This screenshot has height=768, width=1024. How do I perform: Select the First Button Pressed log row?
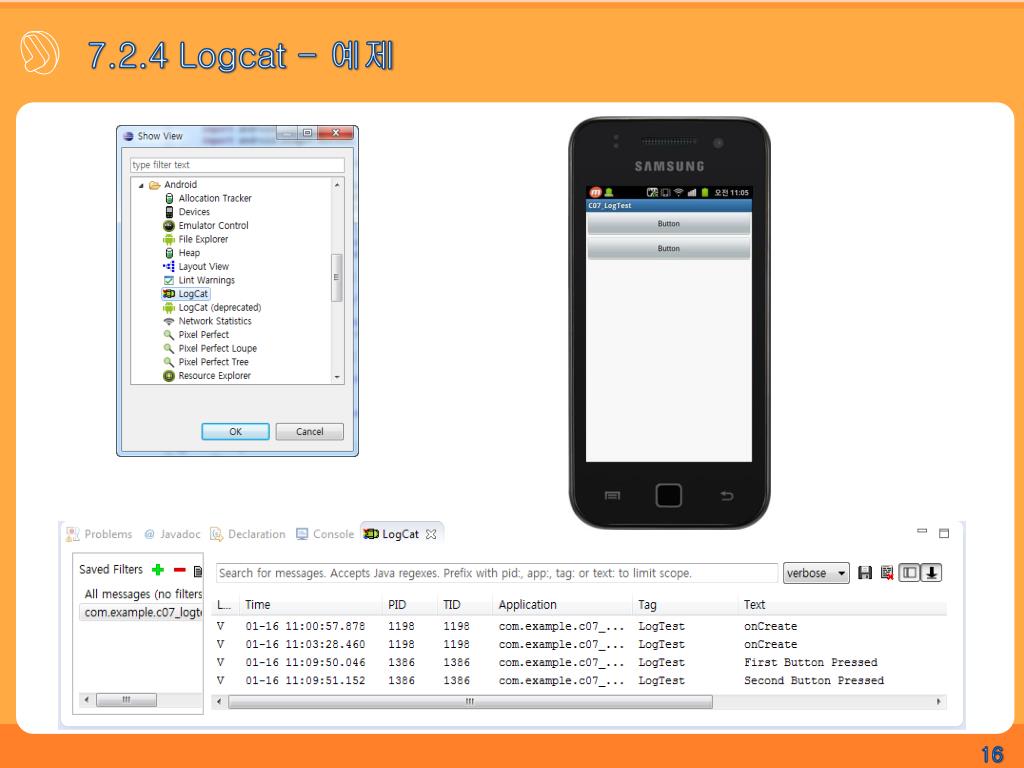pyautogui.click(x=580, y=662)
